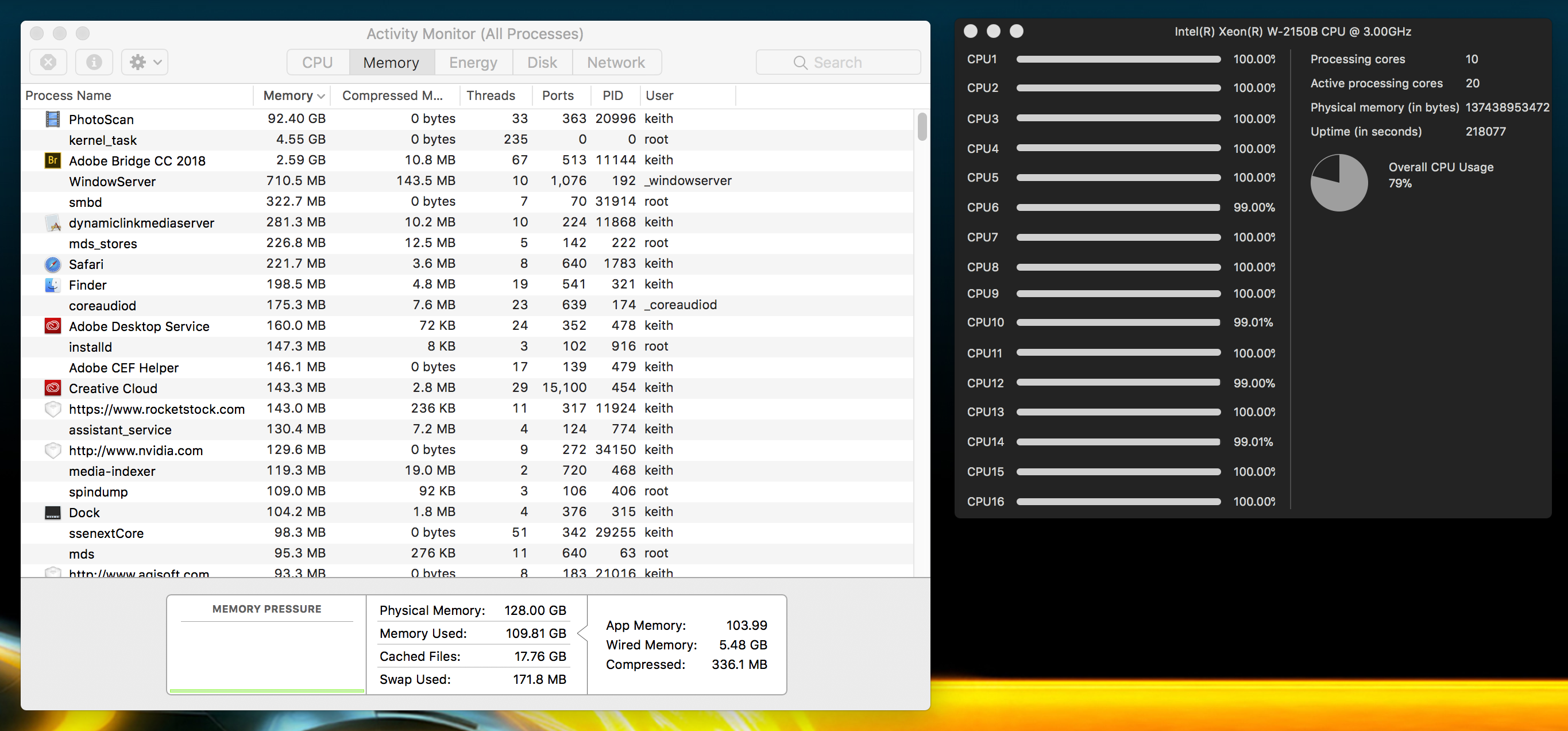The image size is (1568, 731).
Task: Select the media-indexer process row
Action: point(467,471)
